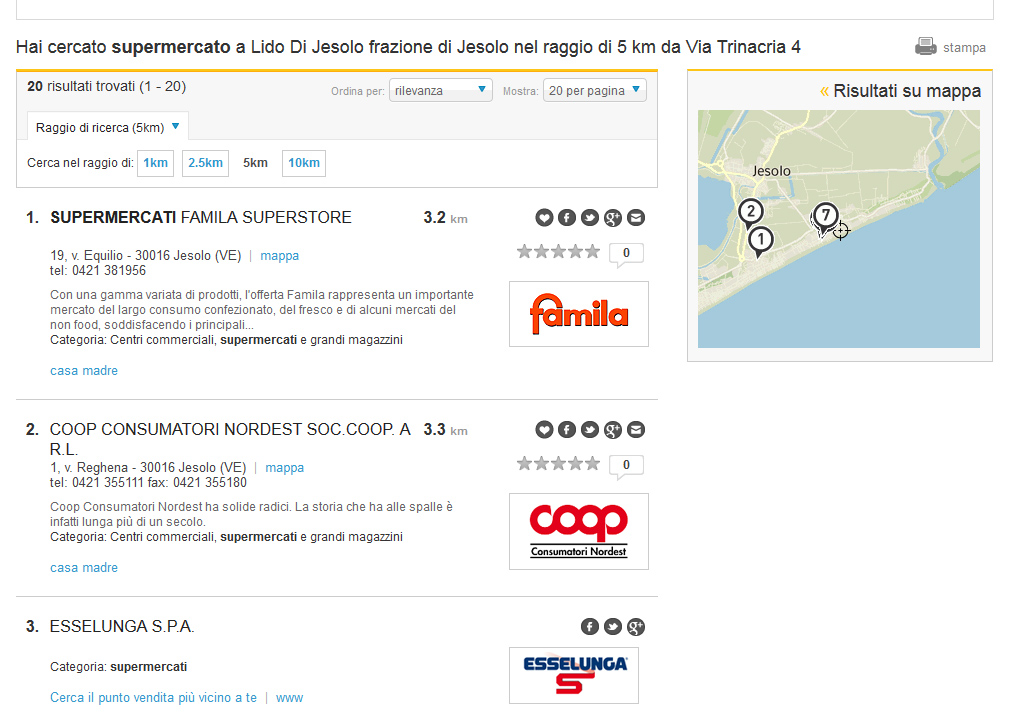Open the Coop Consumatori Nordest logo
Image resolution: width=1023 pixels, height=712 pixels.
pyautogui.click(x=579, y=531)
